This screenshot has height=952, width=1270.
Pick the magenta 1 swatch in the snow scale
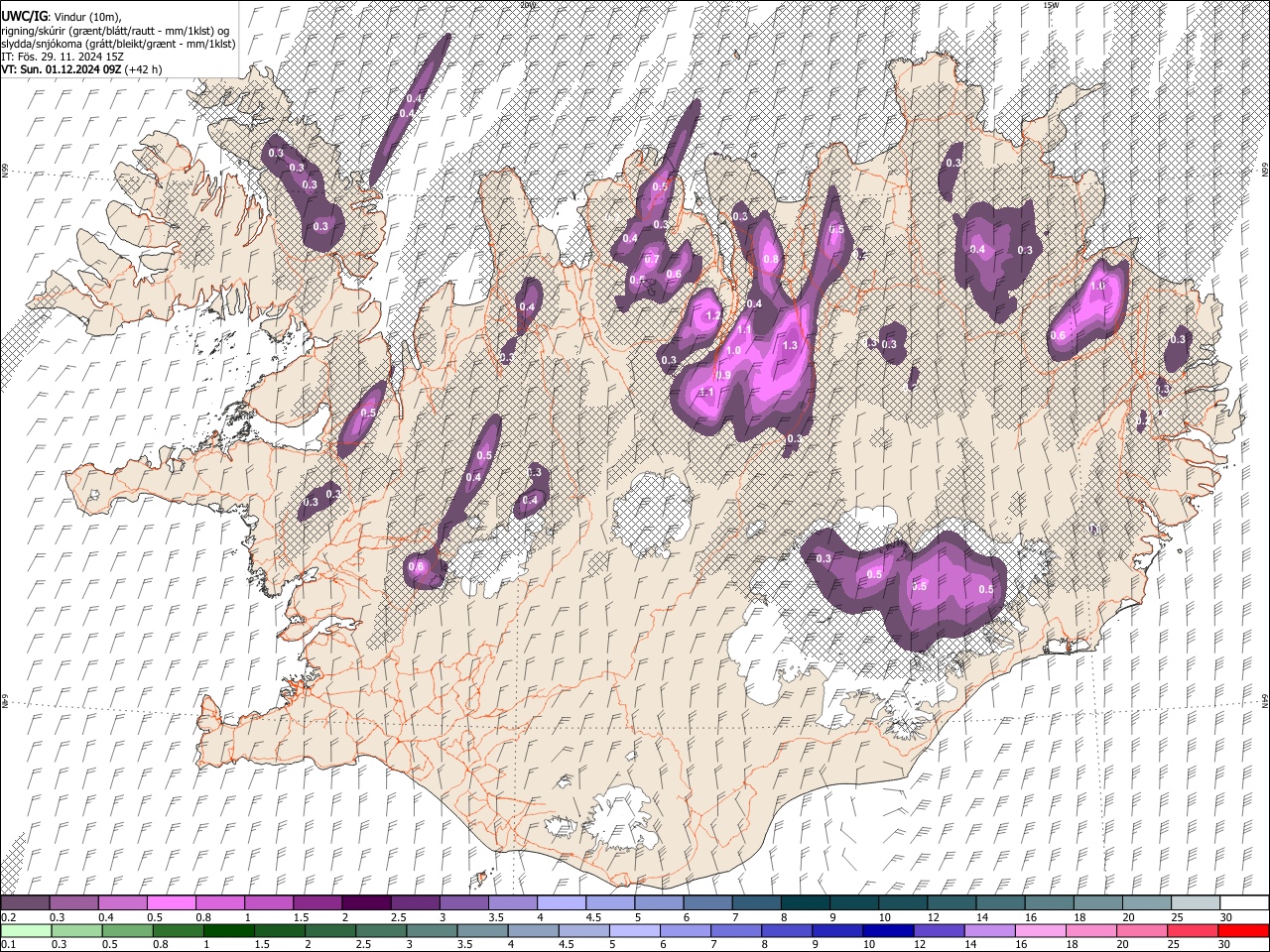pos(269,903)
